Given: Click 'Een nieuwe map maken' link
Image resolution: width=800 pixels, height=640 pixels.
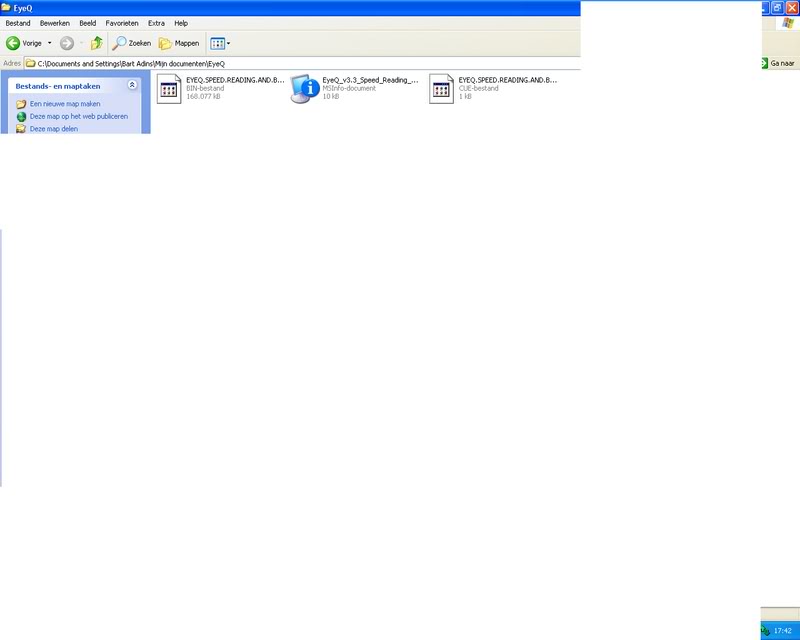Looking at the screenshot, I should click(65, 104).
